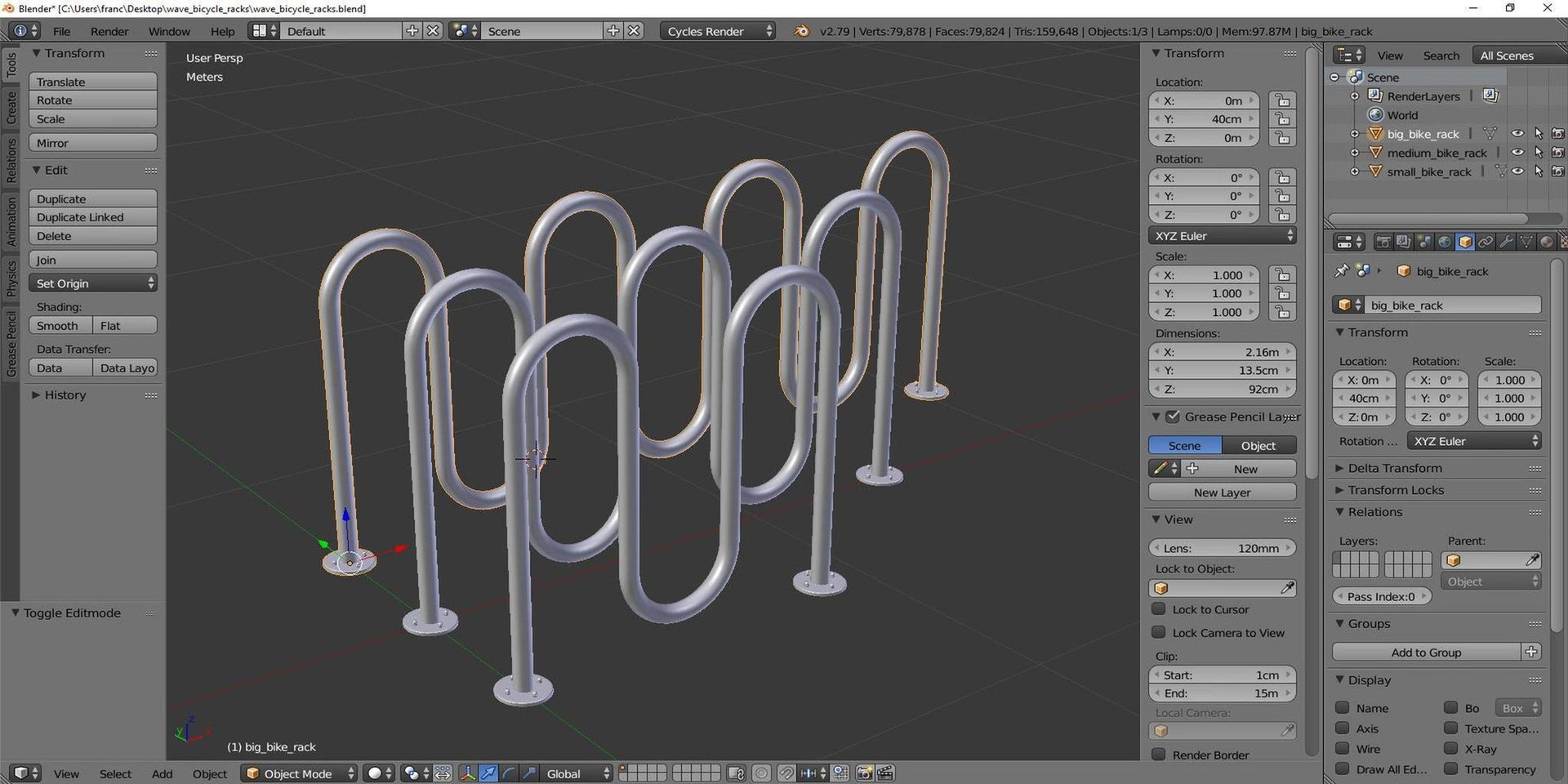1568x784 pixels.
Task: Click the New Layer button
Action: [x=1222, y=492]
